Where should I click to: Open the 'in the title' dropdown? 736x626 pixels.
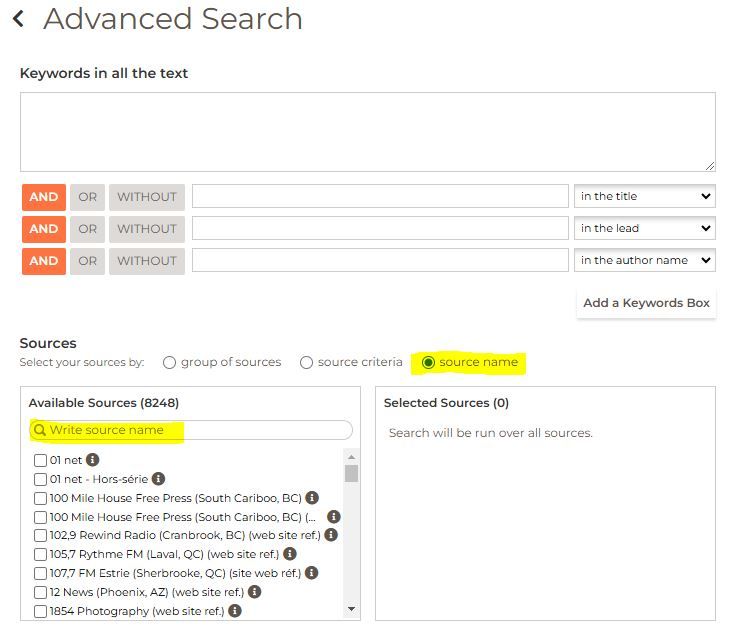pyautogui.click(x=645, y=197)
